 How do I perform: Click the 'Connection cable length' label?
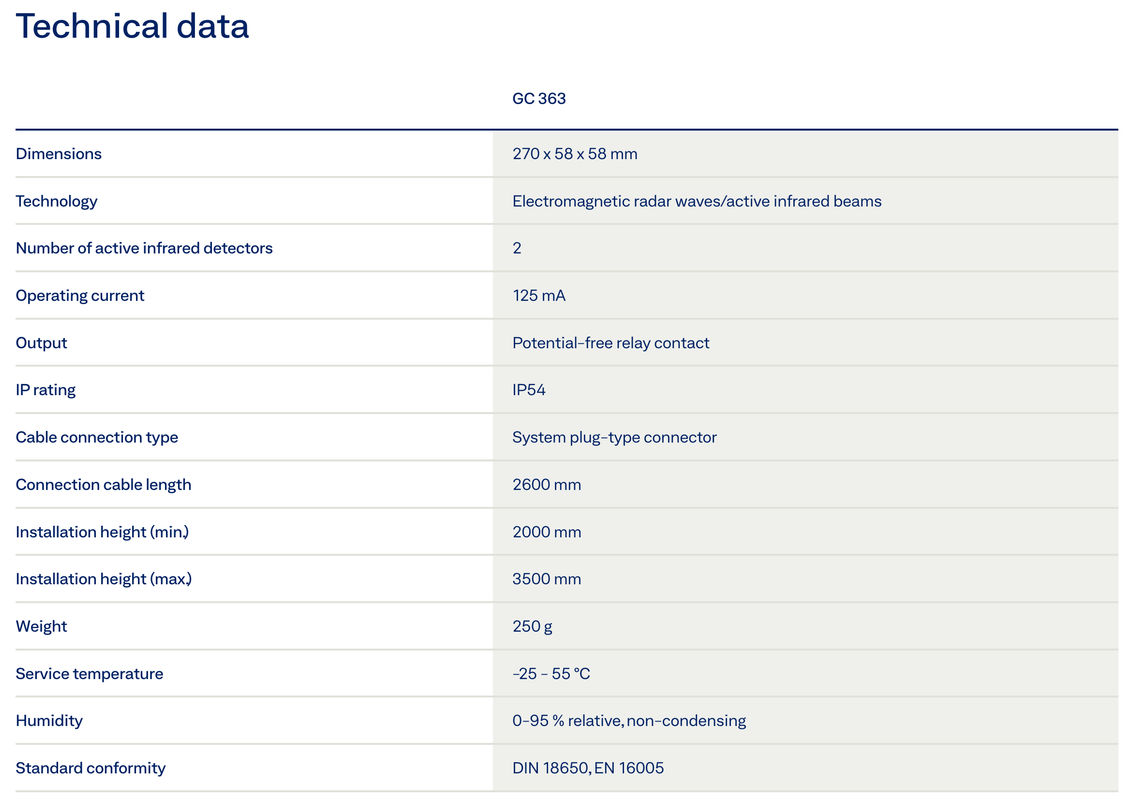[103, 485]
